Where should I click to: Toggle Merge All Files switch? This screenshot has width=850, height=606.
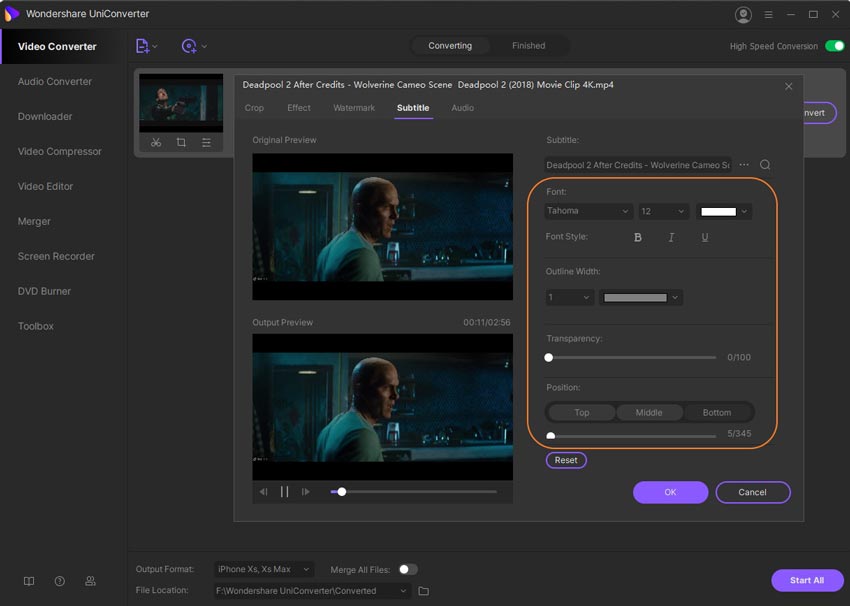pos(408,569)
